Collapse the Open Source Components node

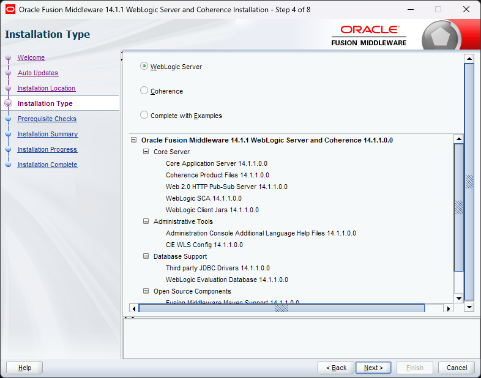tap(146, 291)
